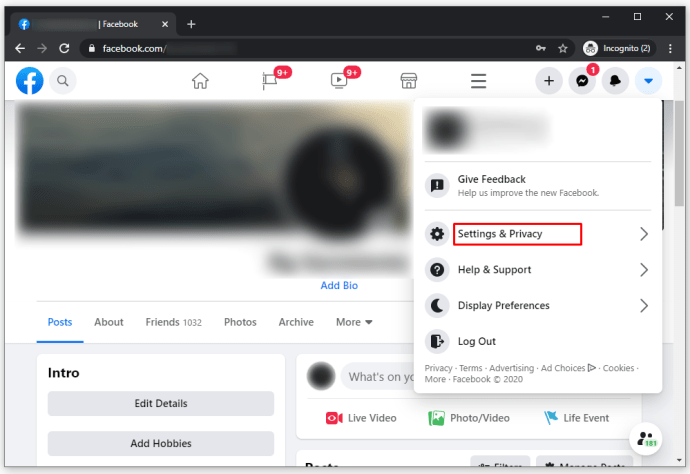Close the Facebook browser tab

(x=165, y=24)
